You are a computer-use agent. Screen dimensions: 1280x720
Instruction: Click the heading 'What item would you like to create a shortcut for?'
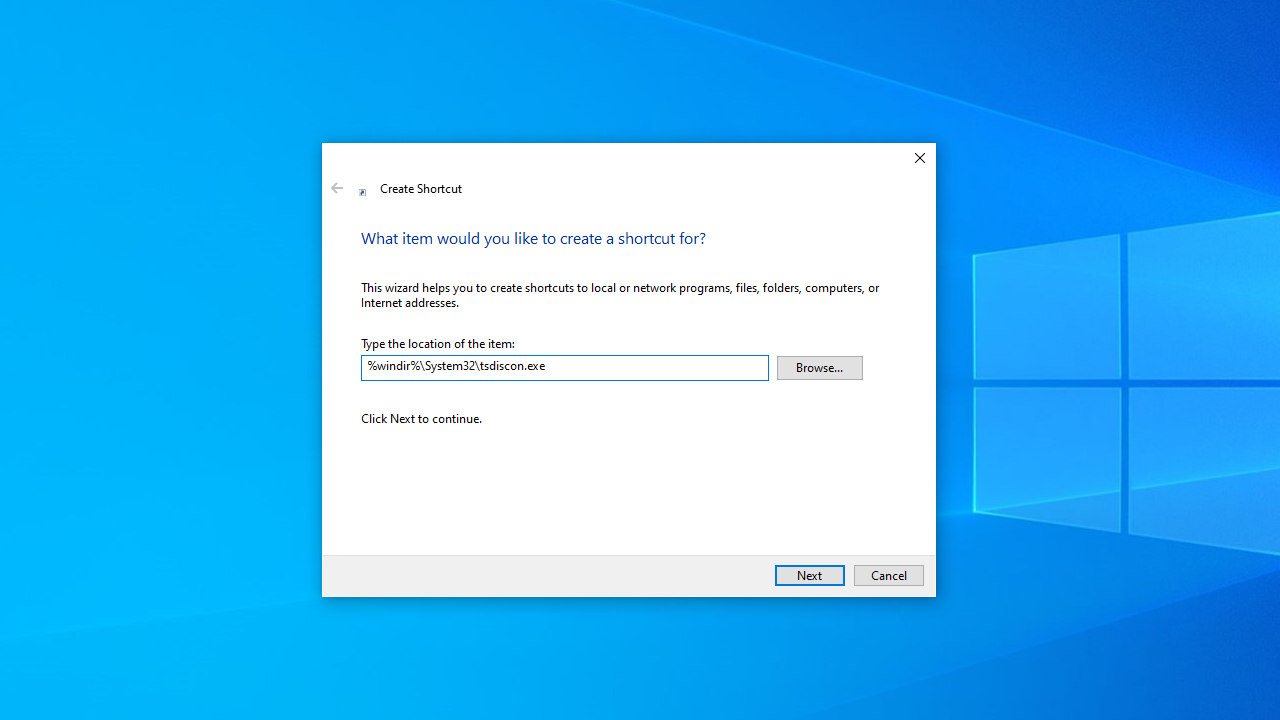click(x=533, y=238)
